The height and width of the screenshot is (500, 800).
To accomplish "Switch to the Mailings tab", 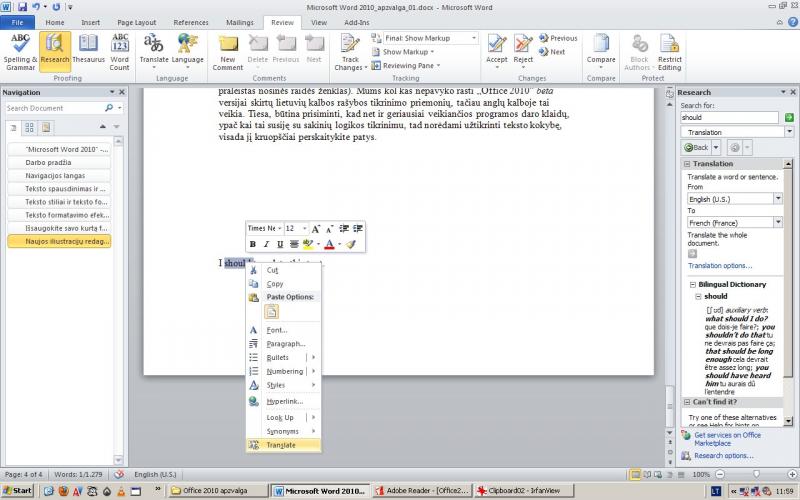I will coord(240,22).
